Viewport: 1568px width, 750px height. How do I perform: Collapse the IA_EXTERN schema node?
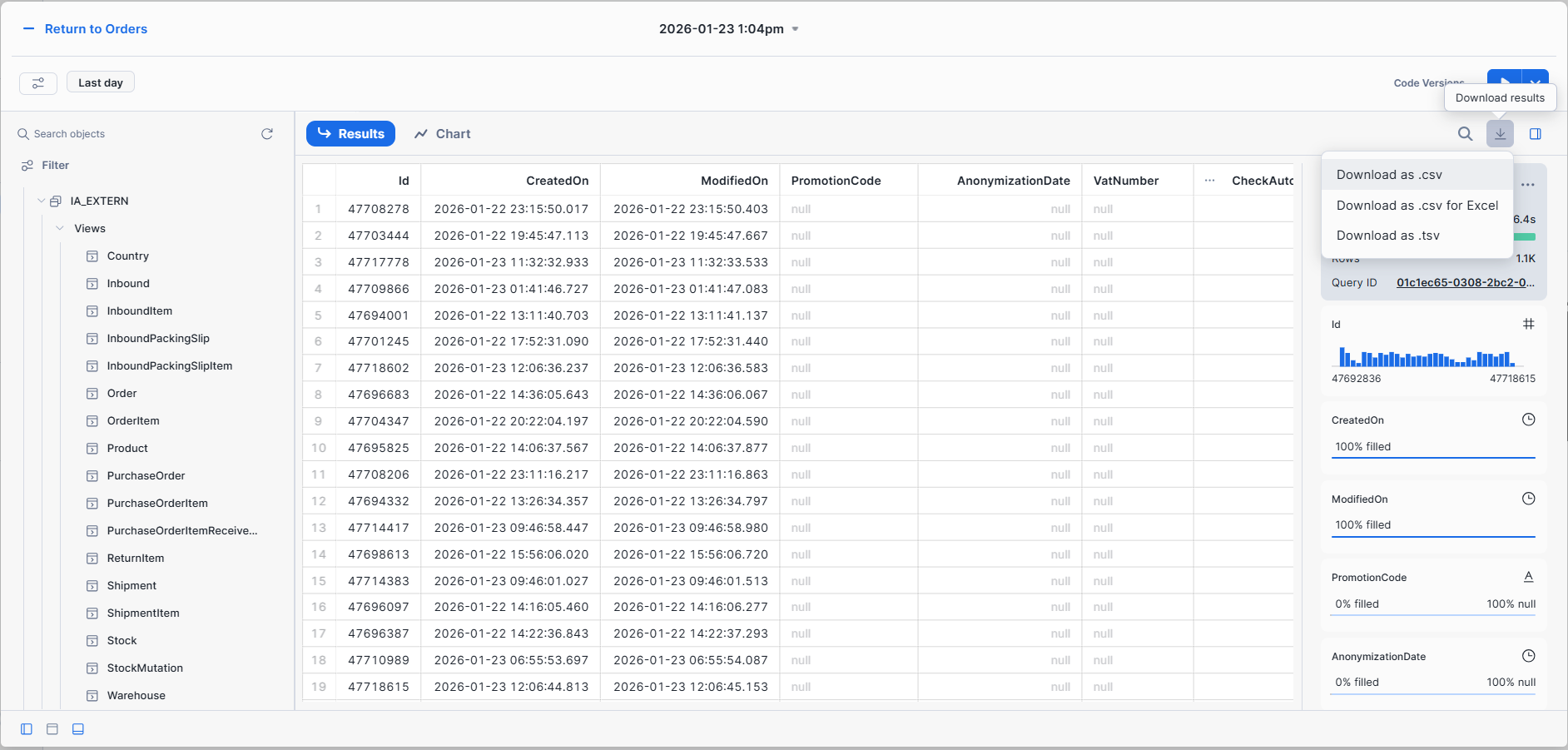coord(41,201)
